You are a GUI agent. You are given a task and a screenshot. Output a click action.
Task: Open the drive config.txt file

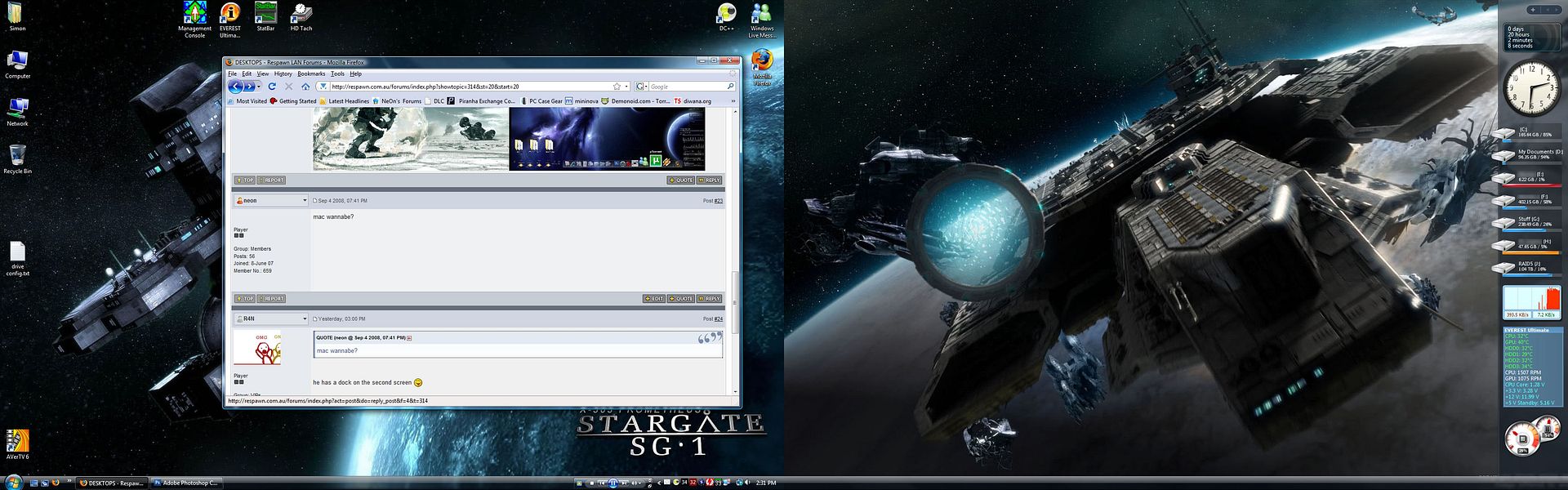point(17,259)
